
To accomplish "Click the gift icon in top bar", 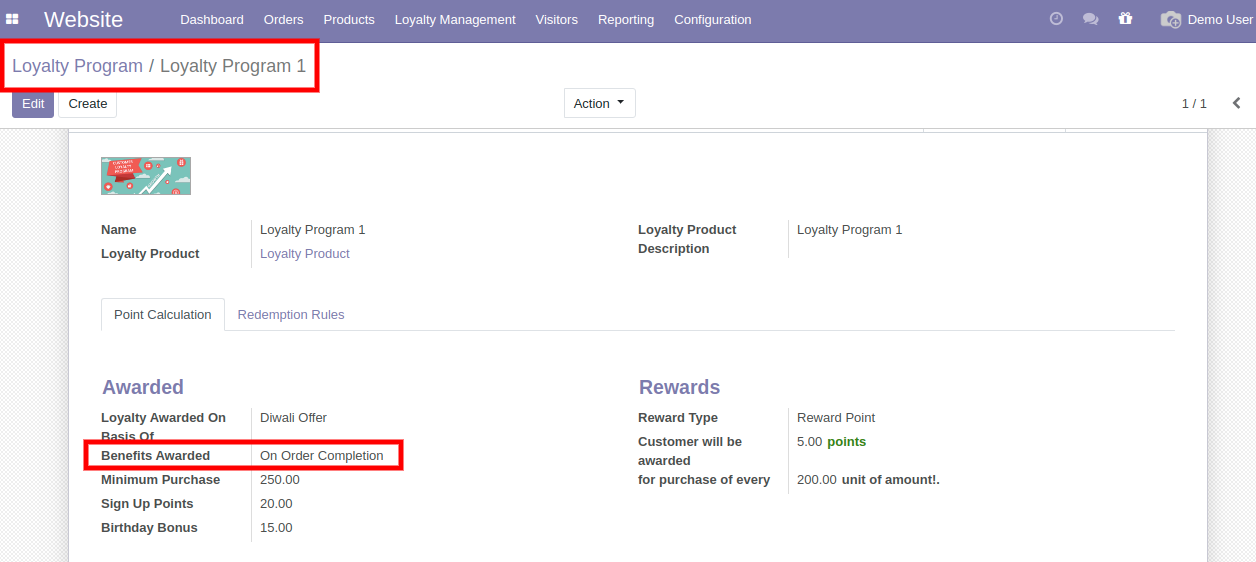I will pyautogui.click(x=1125, y=19).
